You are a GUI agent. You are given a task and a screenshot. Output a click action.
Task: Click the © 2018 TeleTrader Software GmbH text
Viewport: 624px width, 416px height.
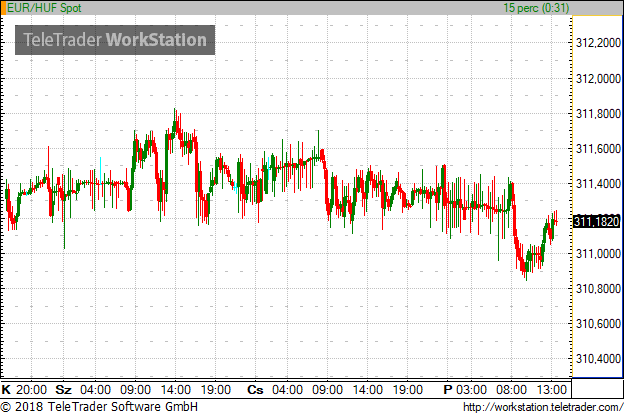tap(99, 407)
